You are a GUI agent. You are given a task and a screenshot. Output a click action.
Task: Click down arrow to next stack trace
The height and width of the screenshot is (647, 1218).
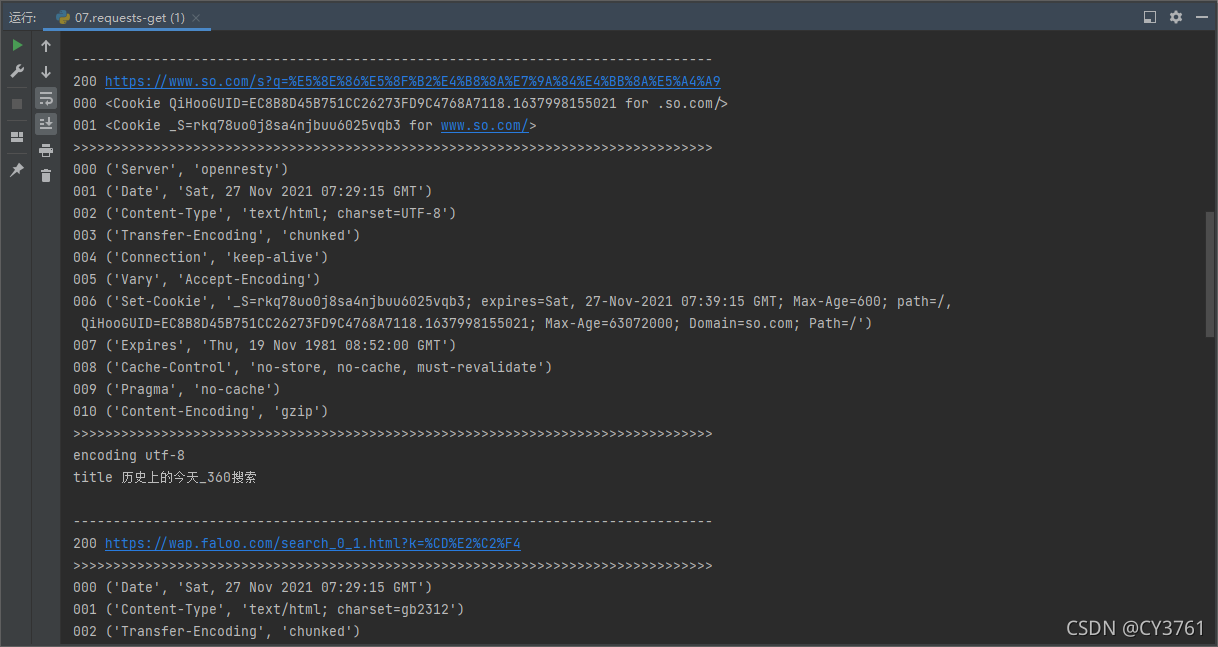coord(46,72)
